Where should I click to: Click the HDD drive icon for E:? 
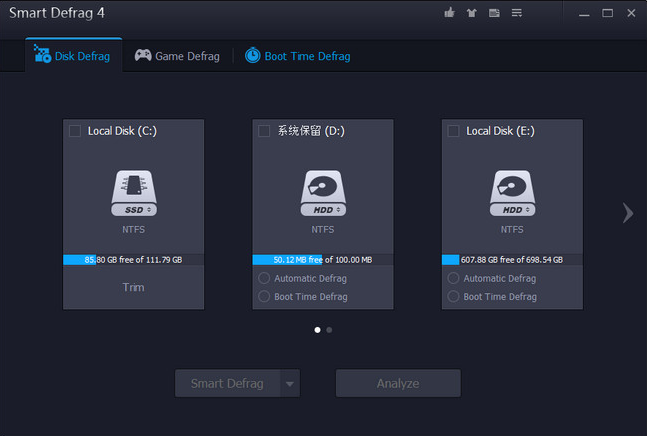512,193
